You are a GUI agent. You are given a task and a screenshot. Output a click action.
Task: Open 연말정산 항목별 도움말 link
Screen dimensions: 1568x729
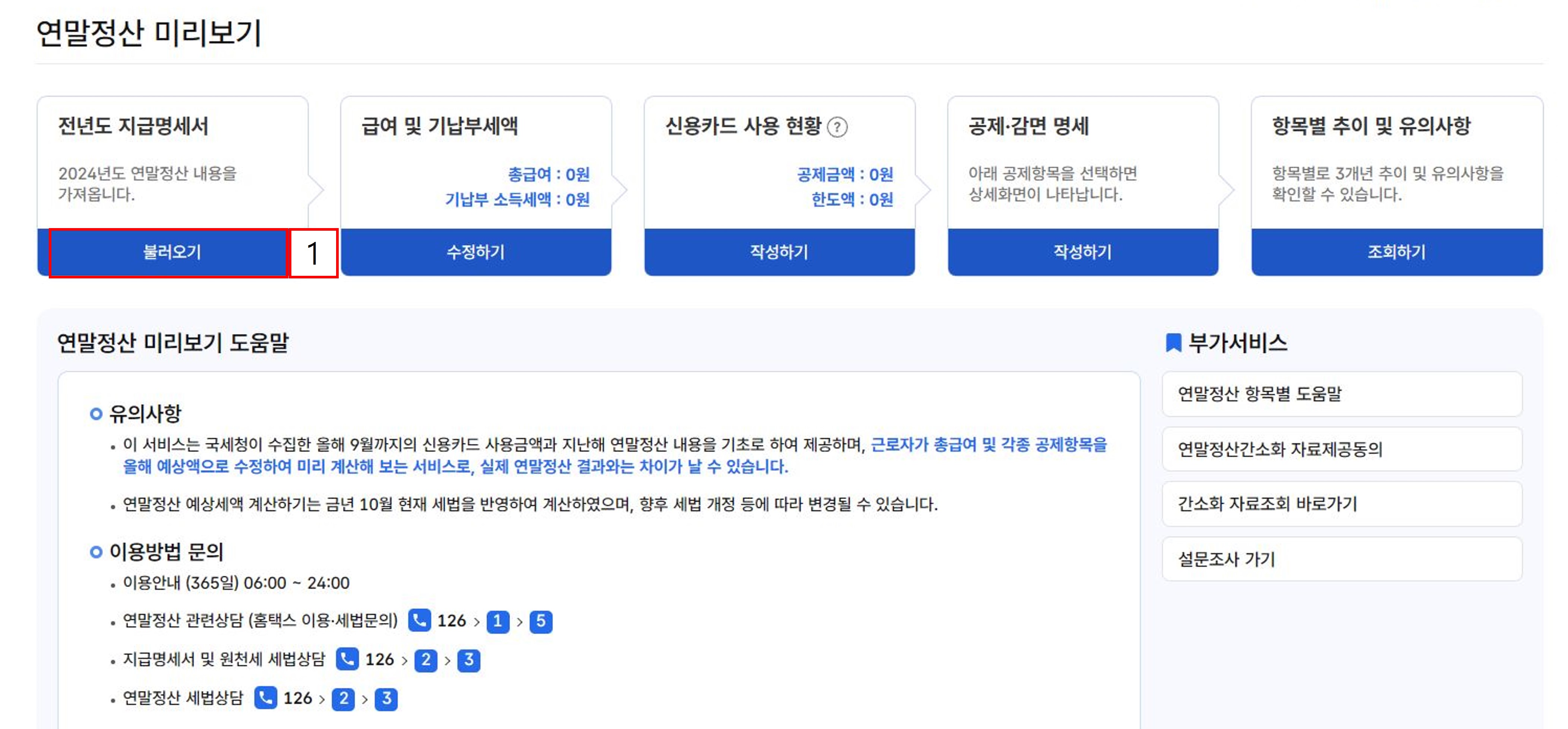tap(1341, 394)
